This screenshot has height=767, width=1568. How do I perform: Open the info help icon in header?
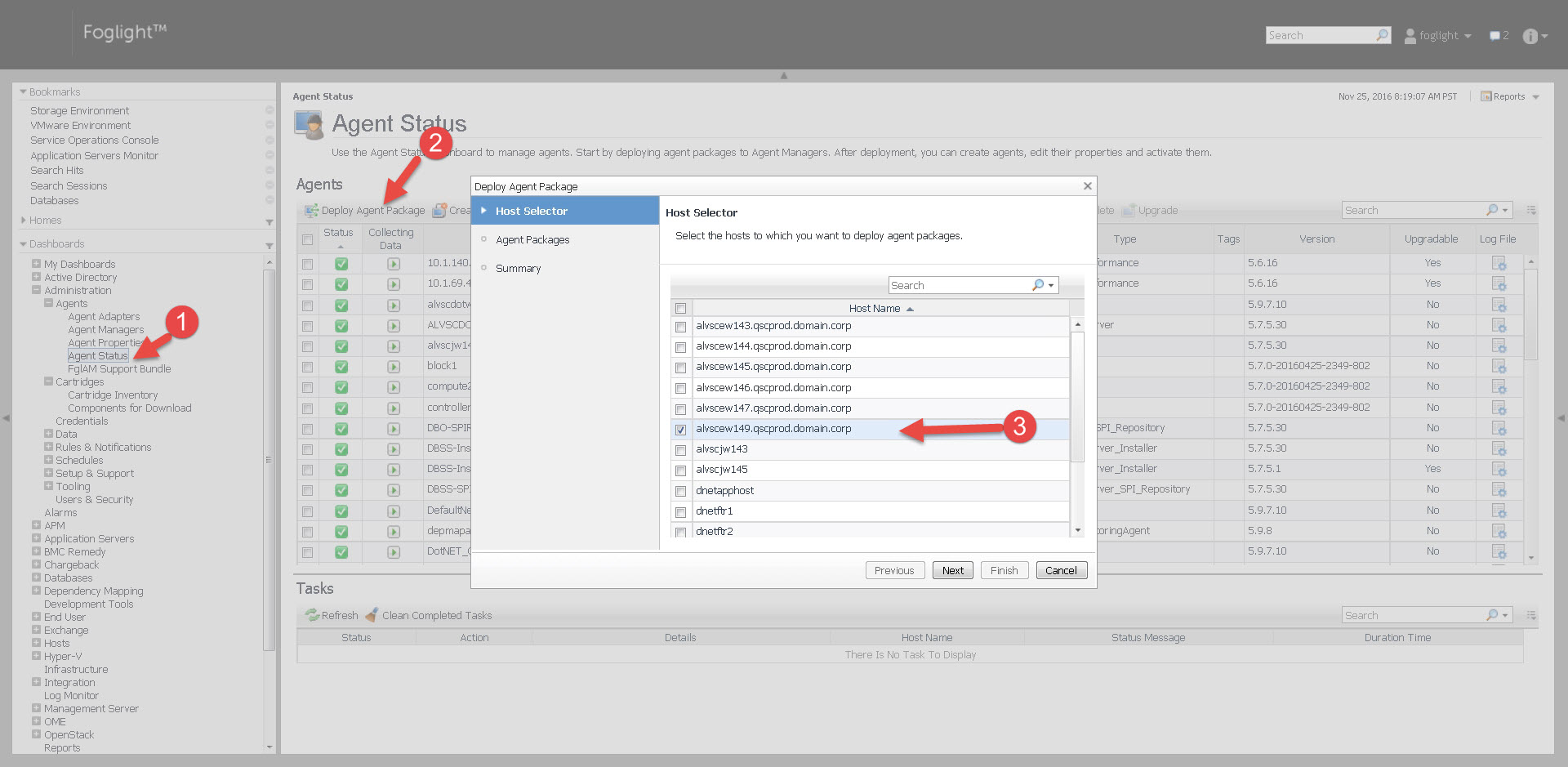click(x=1530, y=36)
